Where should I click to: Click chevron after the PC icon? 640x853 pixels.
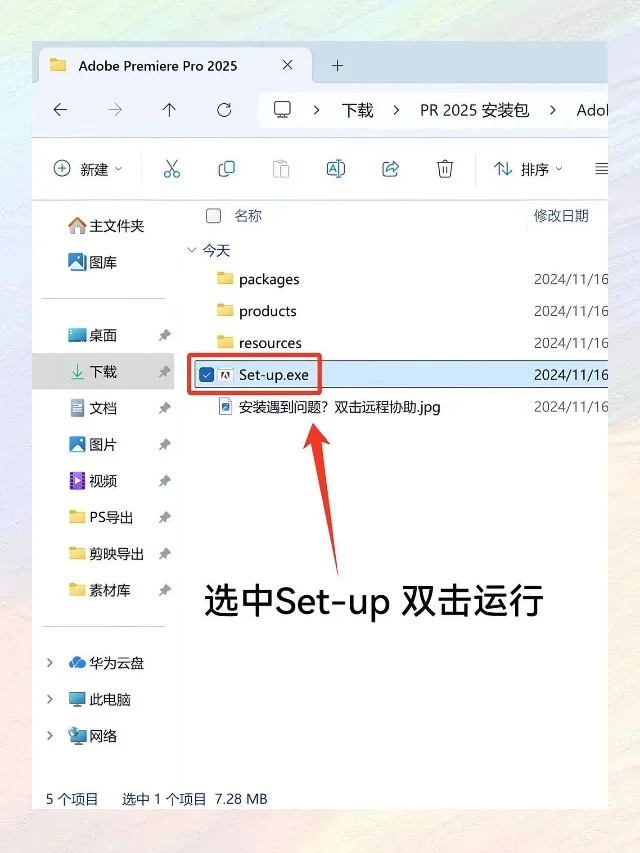316,110
